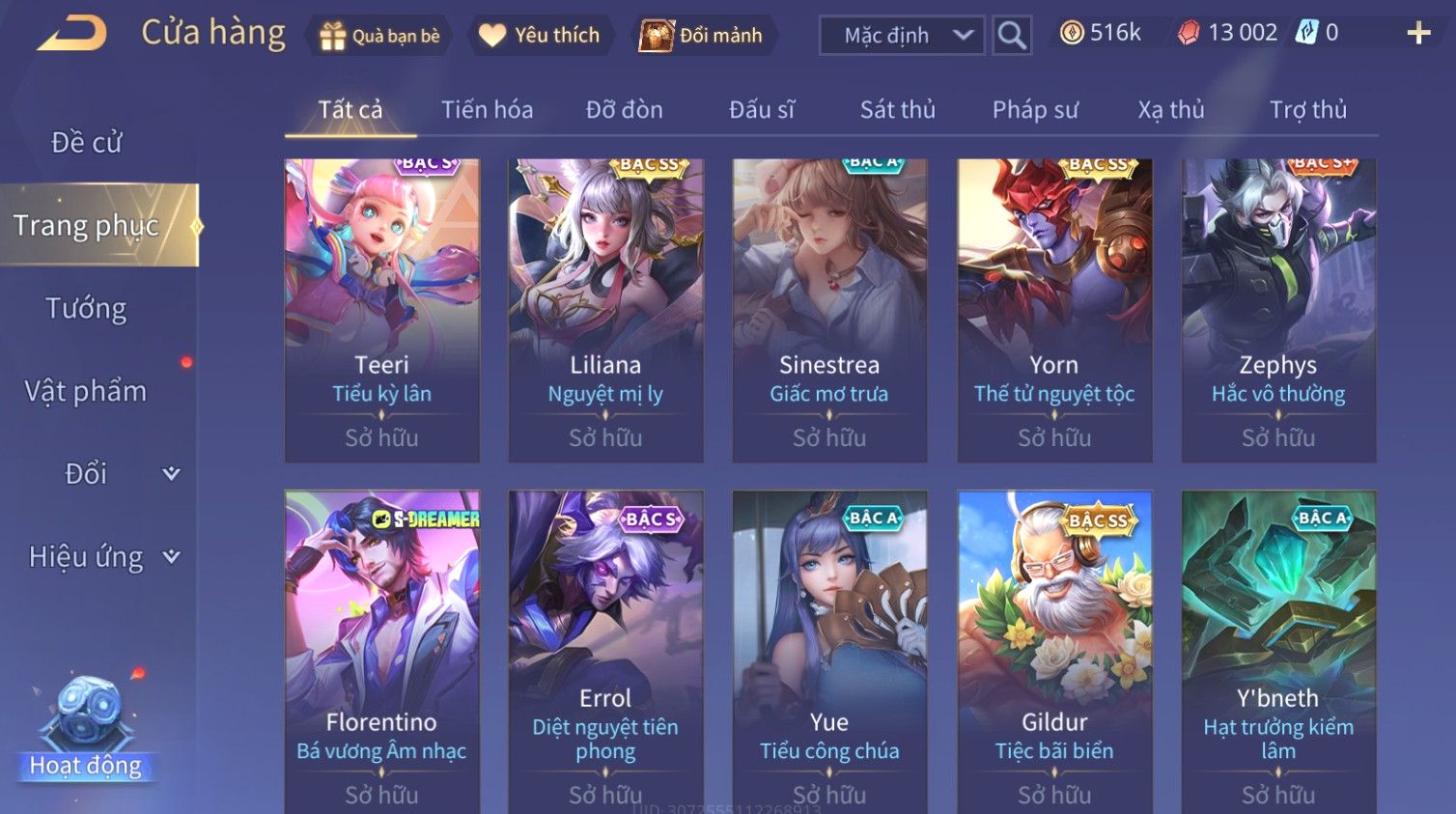The image size is (1456, 814).
Task: Select the Tiến hóa tab
Action: (487, 110)
